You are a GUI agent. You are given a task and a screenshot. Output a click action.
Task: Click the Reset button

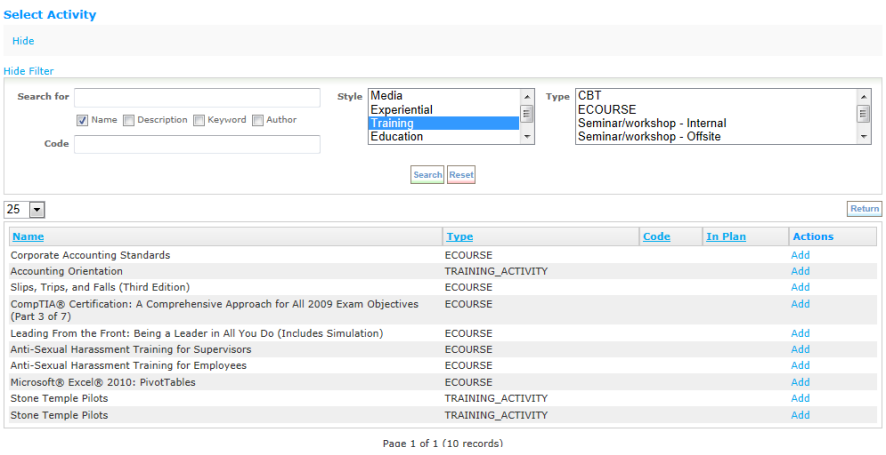pos(461,175)
